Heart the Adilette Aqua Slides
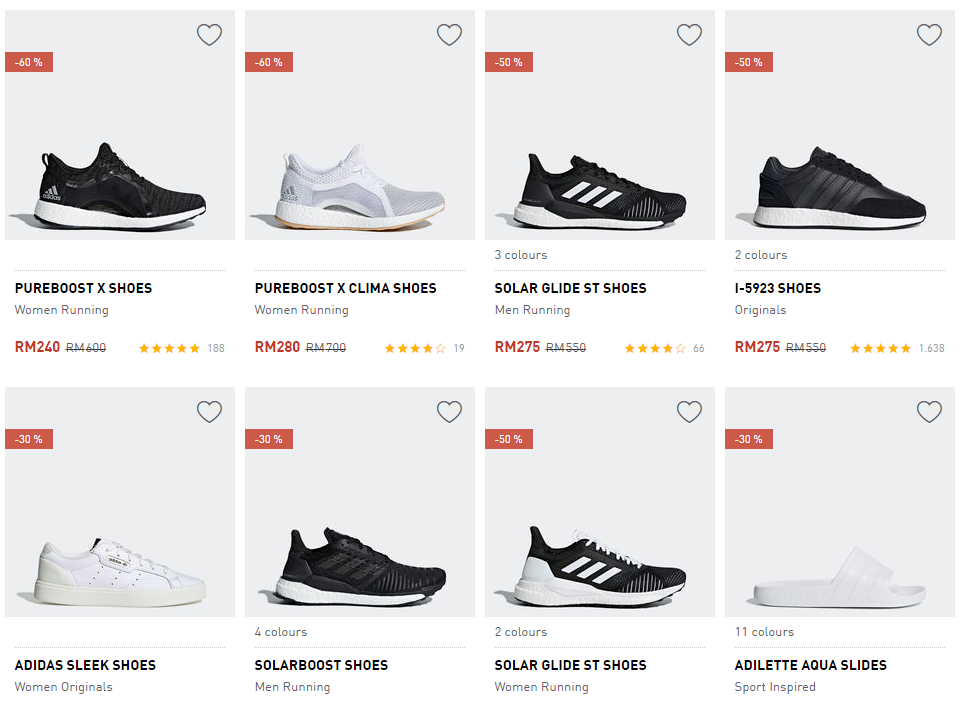 coord(929,412)
